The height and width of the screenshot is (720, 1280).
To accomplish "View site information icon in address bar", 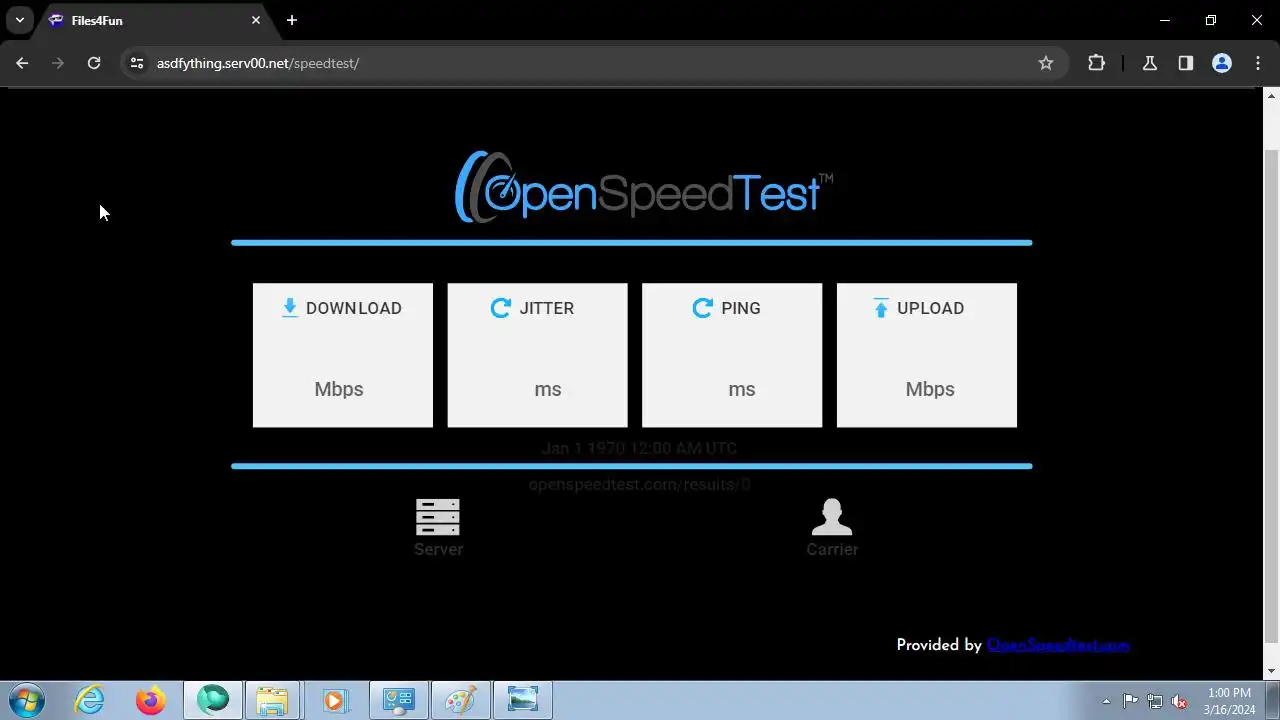I will [x=137, y=63].
